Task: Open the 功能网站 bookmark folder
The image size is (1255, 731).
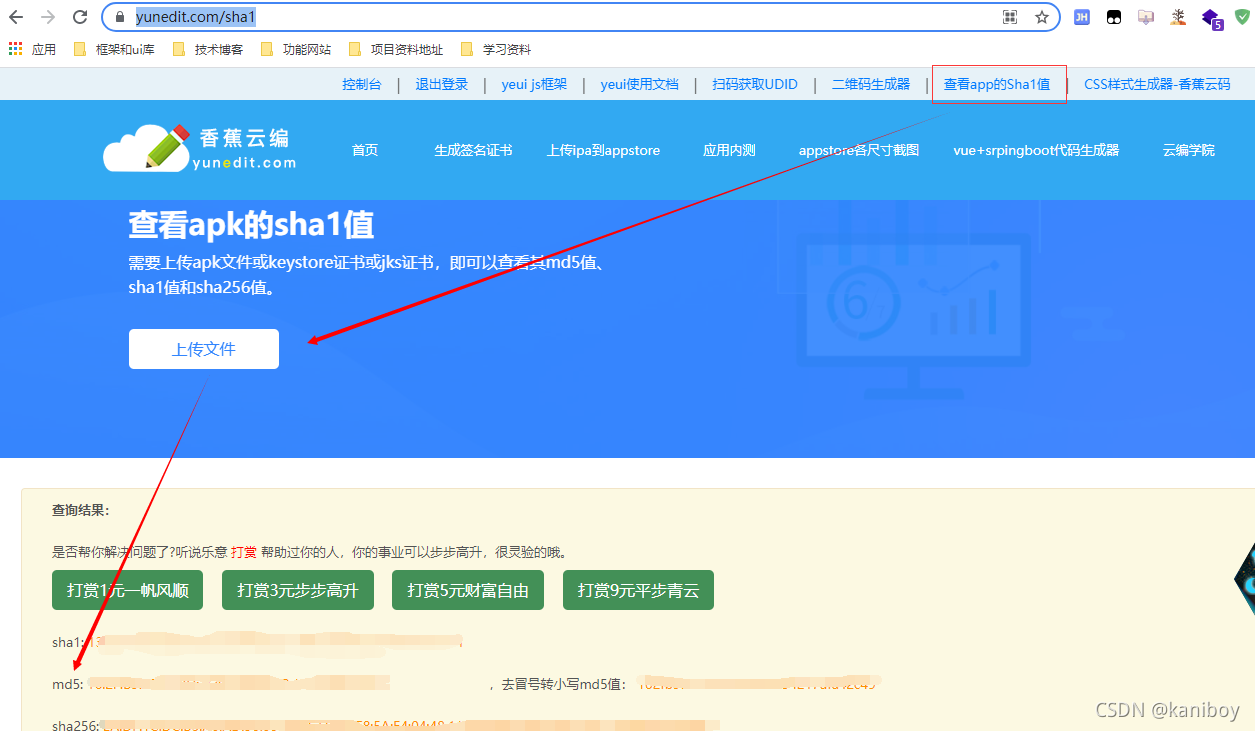Action: point(296,49)
